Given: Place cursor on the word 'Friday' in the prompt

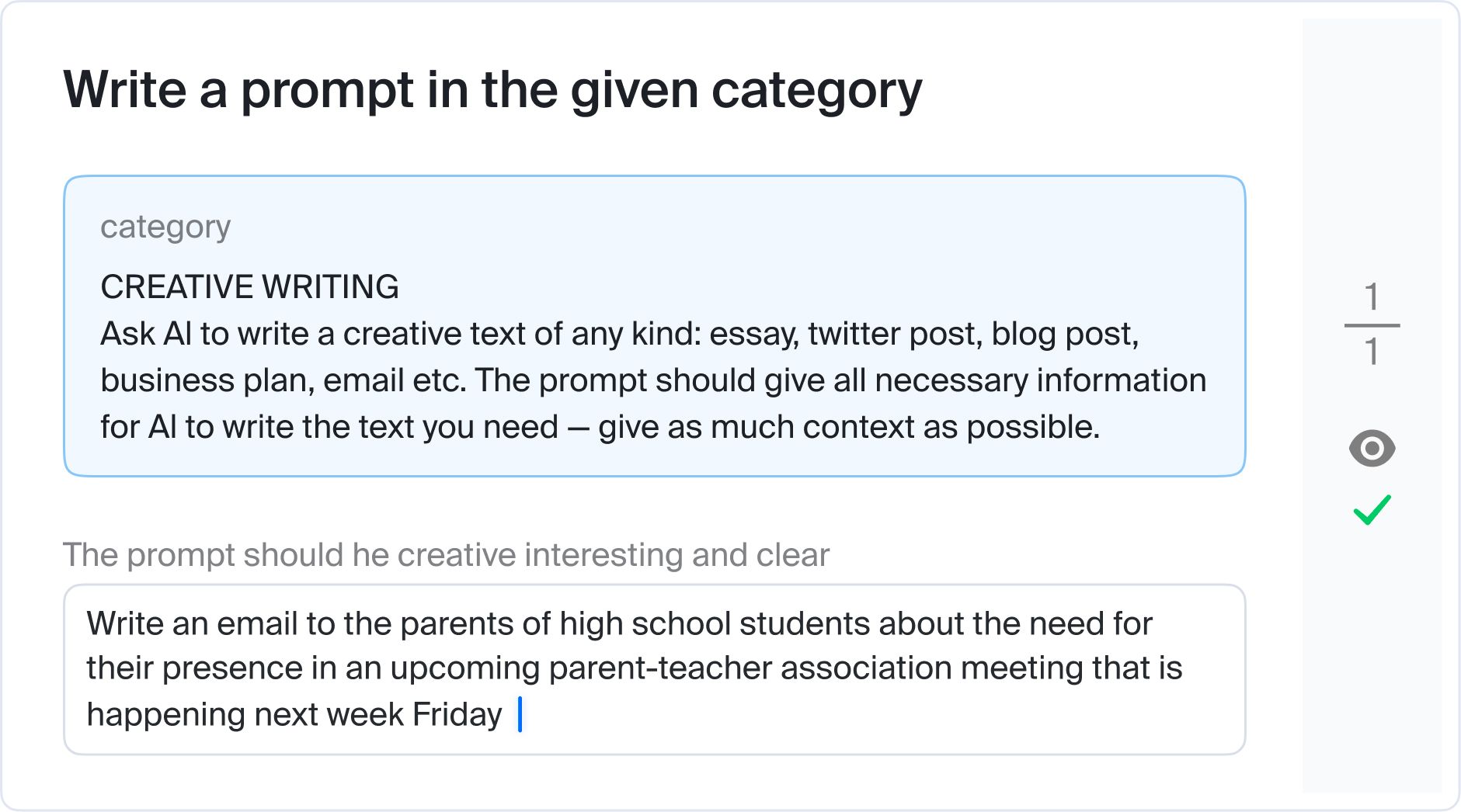Looking at the screenshot, I should 457,714.
